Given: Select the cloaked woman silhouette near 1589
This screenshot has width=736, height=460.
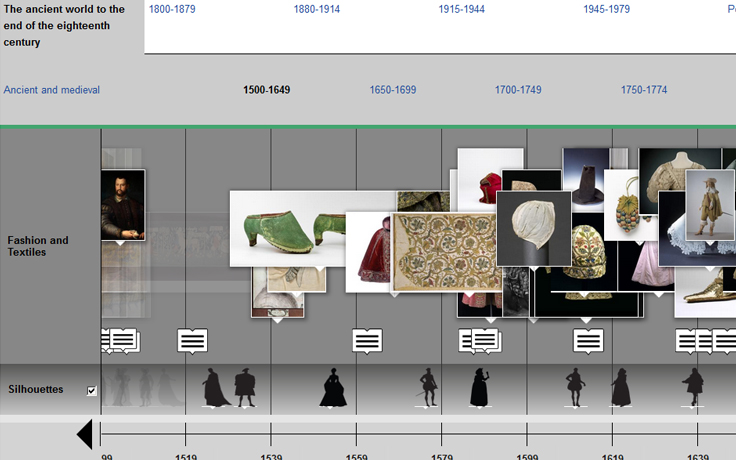Looking at the screenshot, I should tap(480, 387).
